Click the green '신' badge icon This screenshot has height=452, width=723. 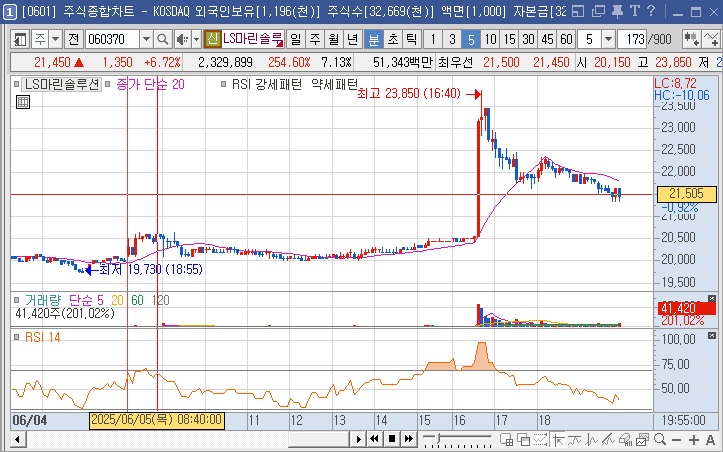tap(213, 39)
